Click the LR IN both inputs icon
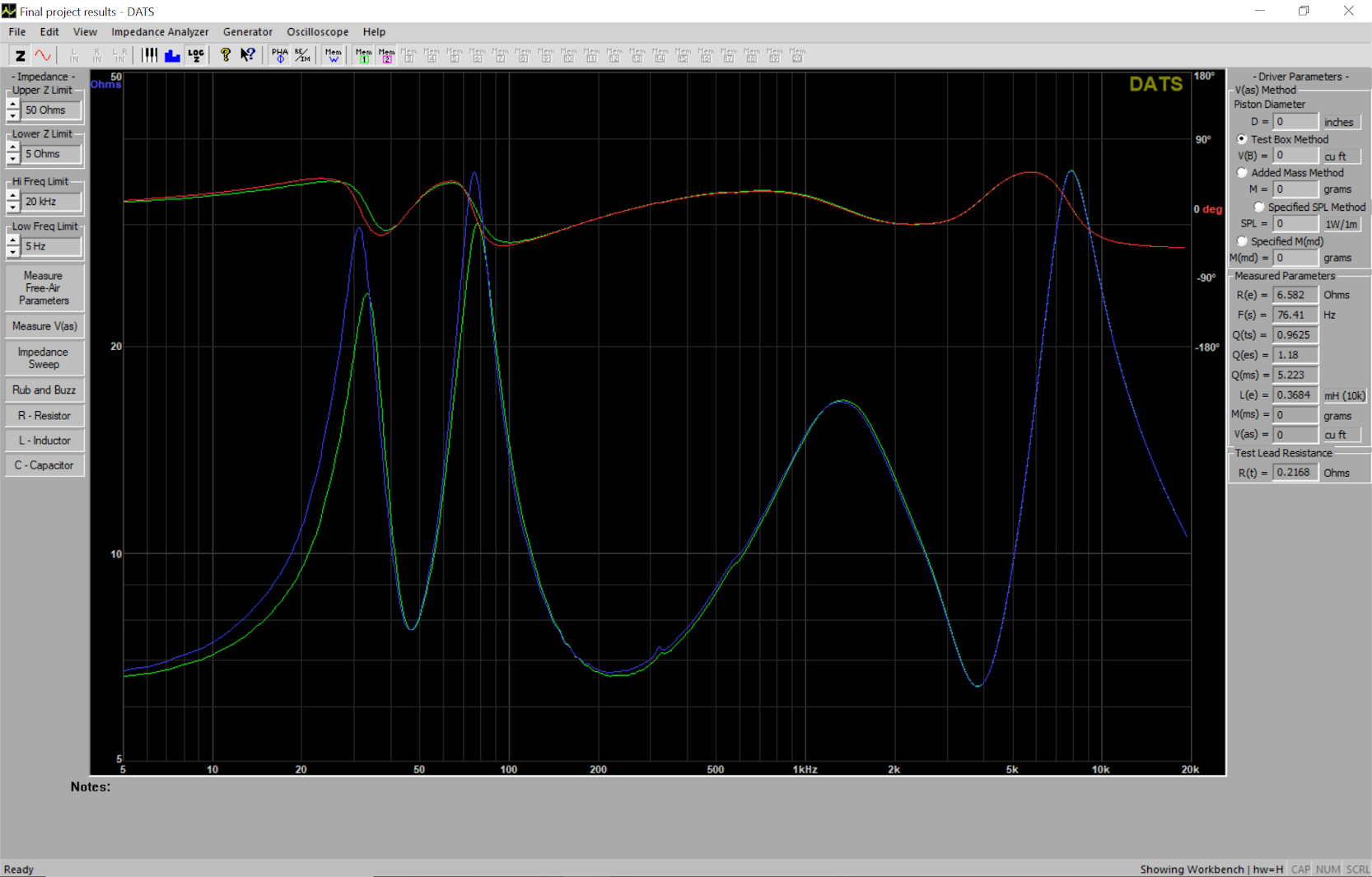Viewport: 1372px width, 877px height. click(120, 55)
